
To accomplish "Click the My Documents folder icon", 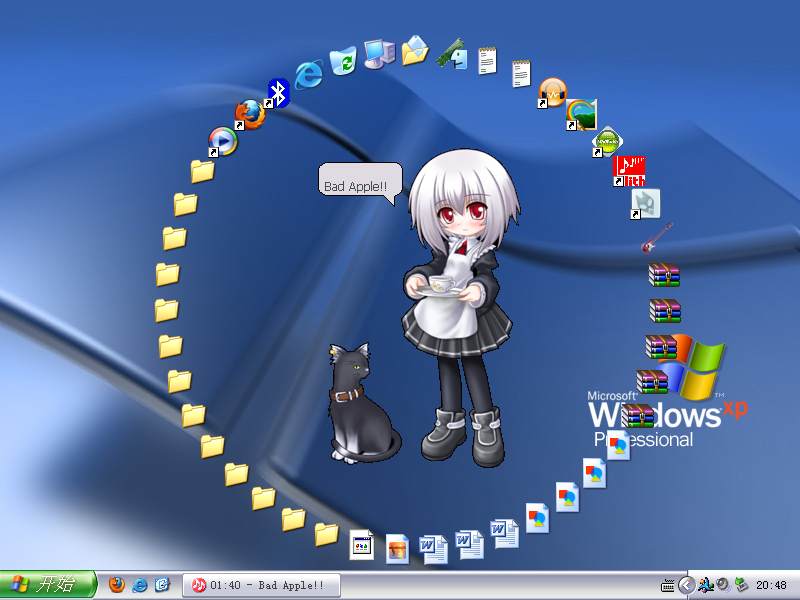I will click(415, 50).
